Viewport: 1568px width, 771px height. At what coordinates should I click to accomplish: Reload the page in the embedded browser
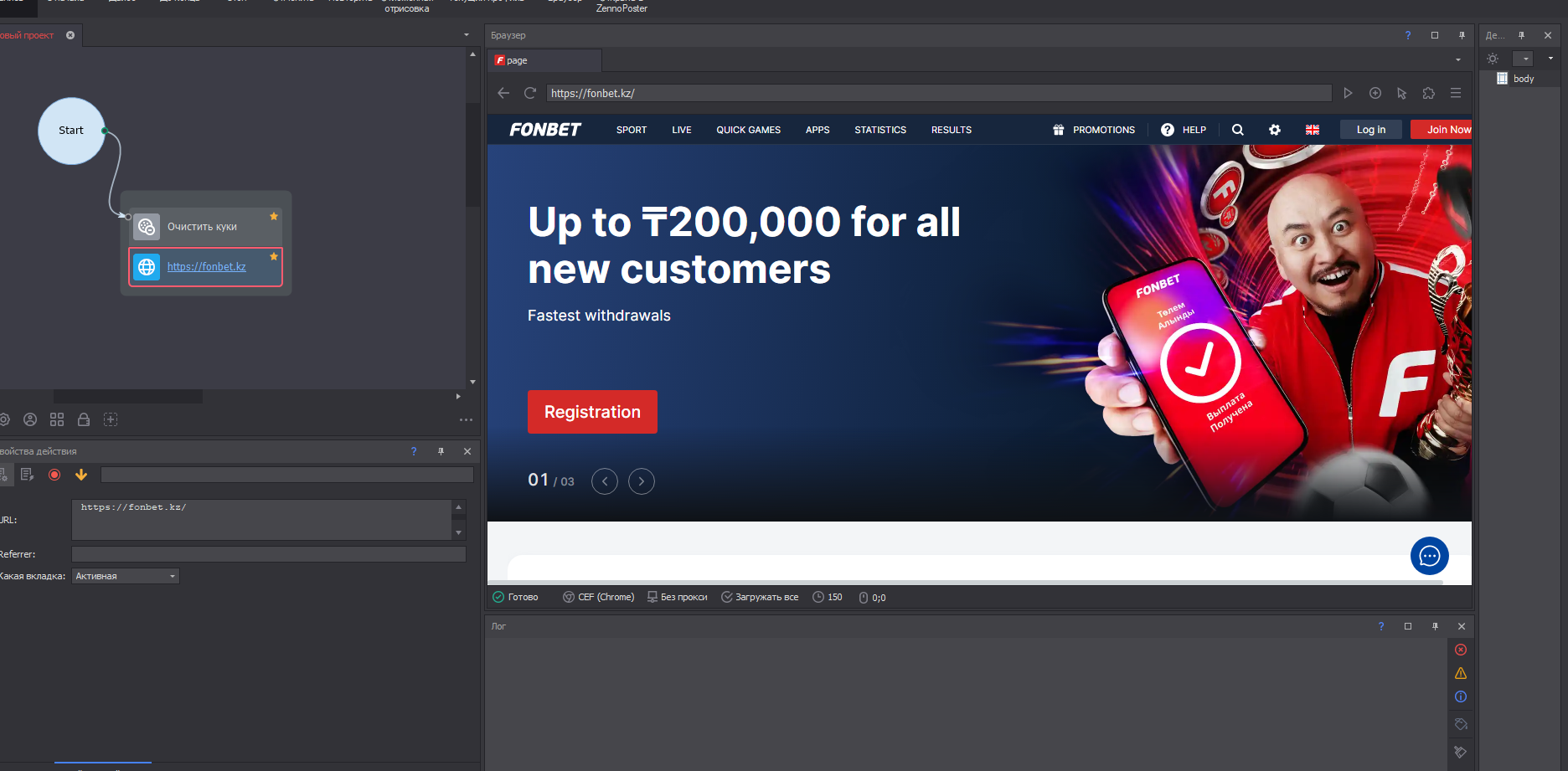pos(530,93)
